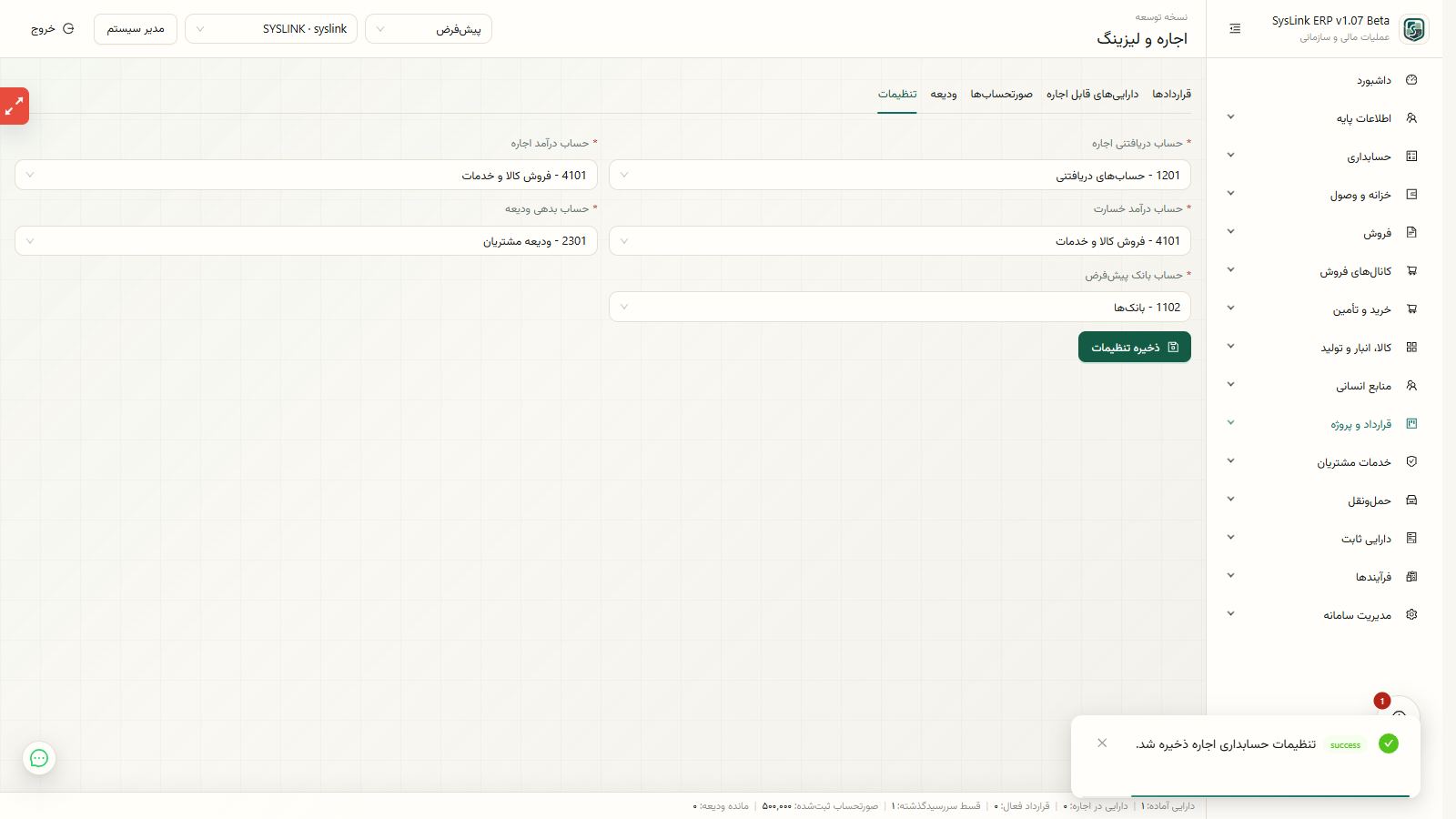Expand the منابع انسانی chevron
The height and width of the screenshot is (819, 1456).
tap(1230, 385)
